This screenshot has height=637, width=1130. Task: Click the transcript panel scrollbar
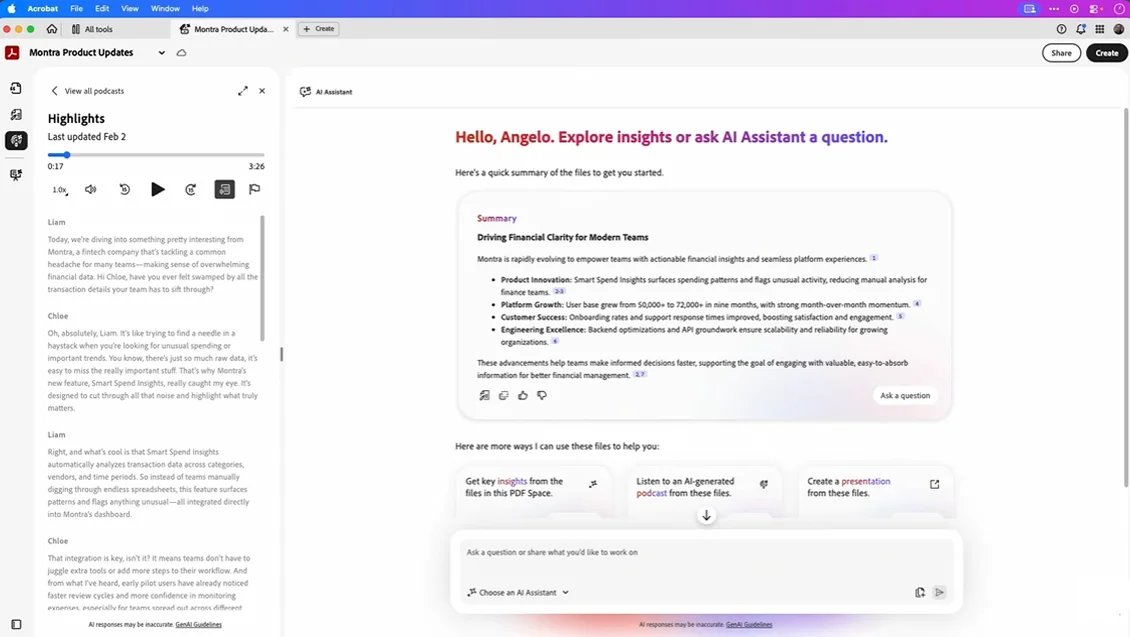click(262, 278)
